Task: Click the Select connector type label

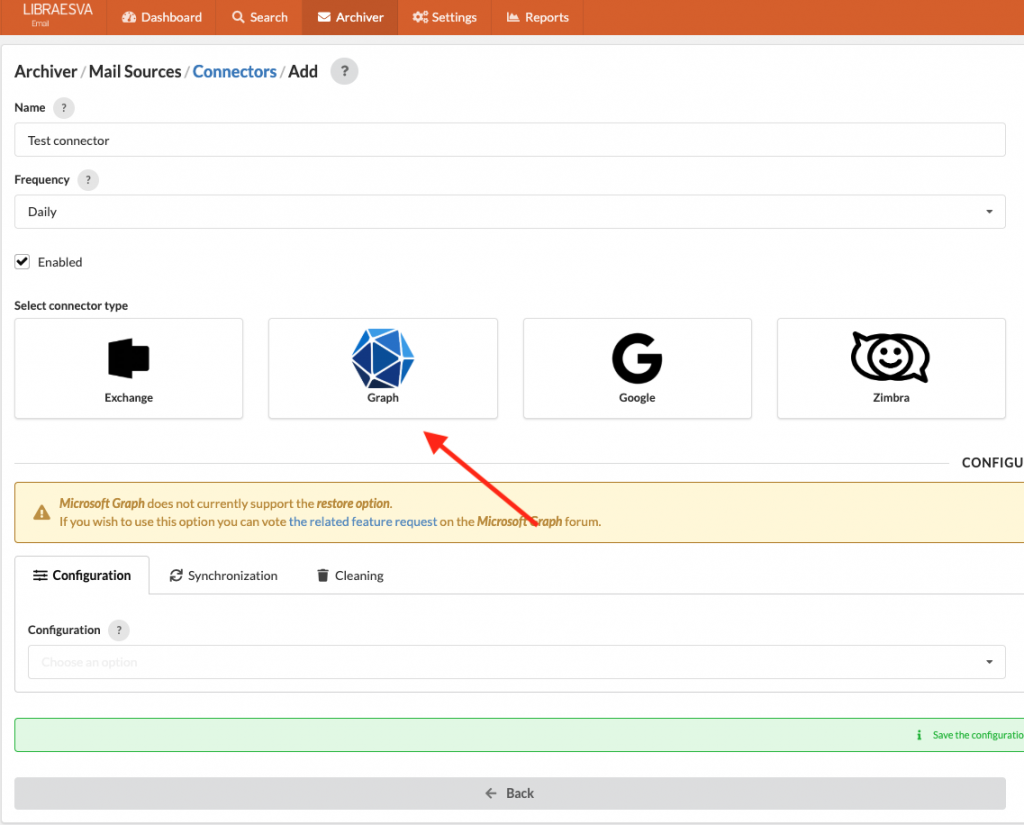Action: pos(71,306)
